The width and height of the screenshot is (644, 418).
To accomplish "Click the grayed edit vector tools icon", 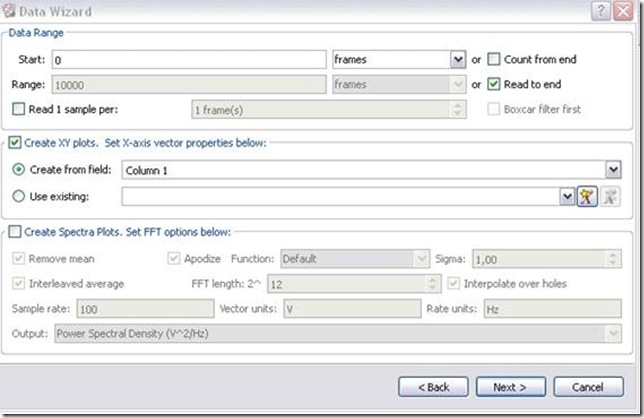I will (x=610, y=197).
